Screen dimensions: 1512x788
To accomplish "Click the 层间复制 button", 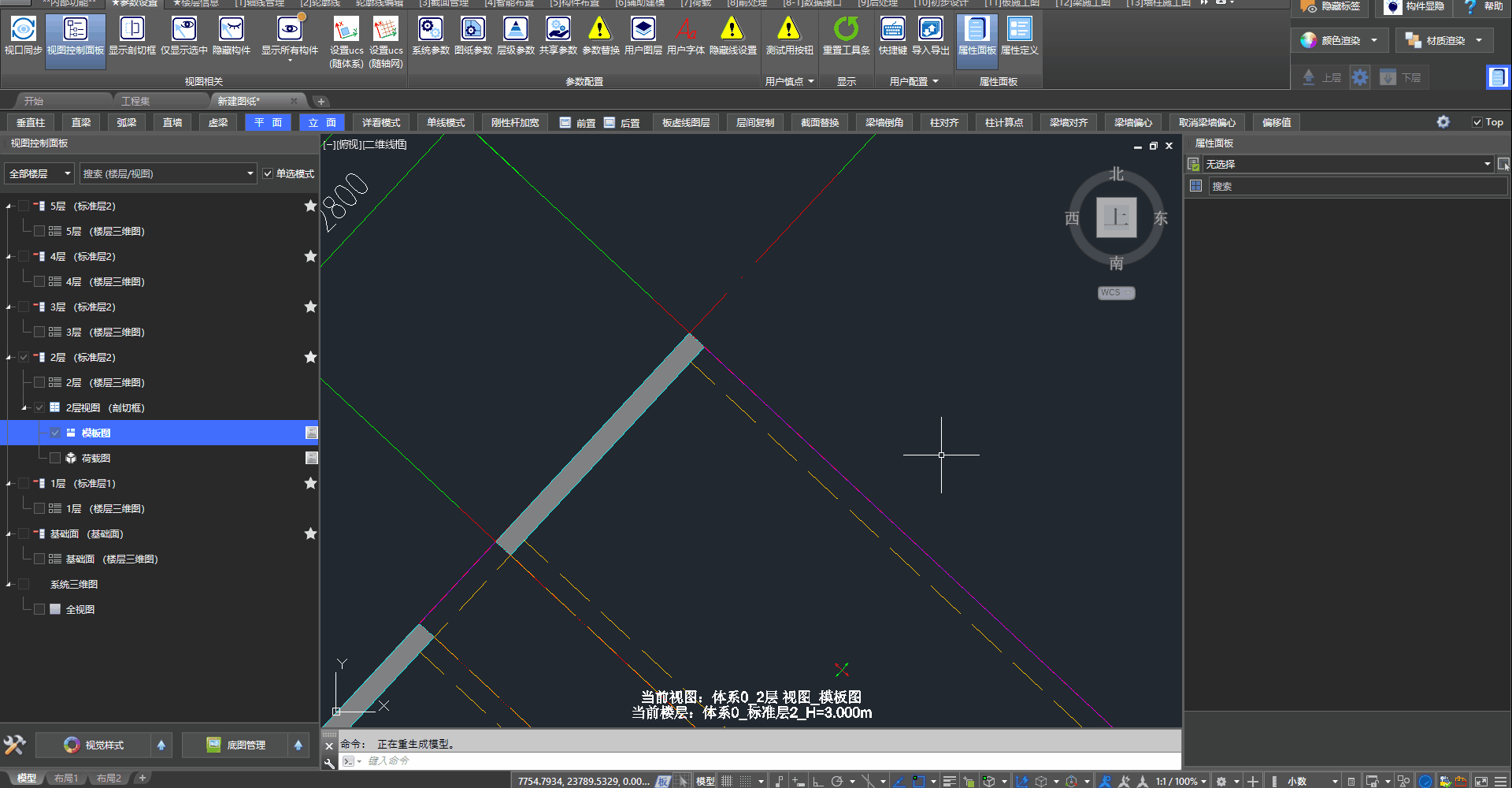I will pos(754,122).
